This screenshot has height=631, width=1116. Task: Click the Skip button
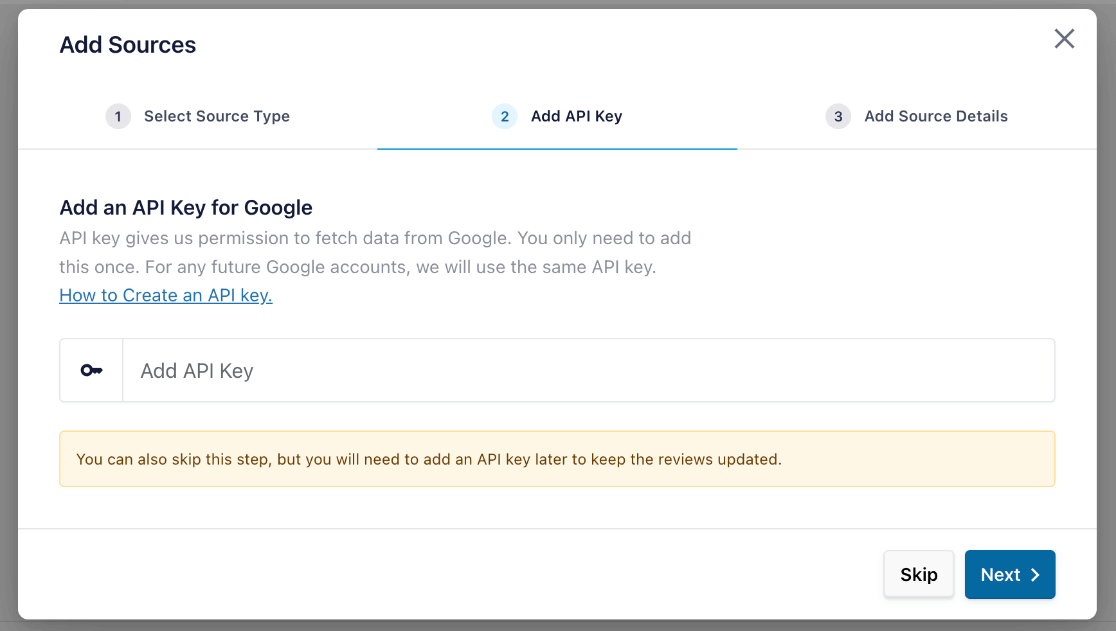tap(918, 574)
